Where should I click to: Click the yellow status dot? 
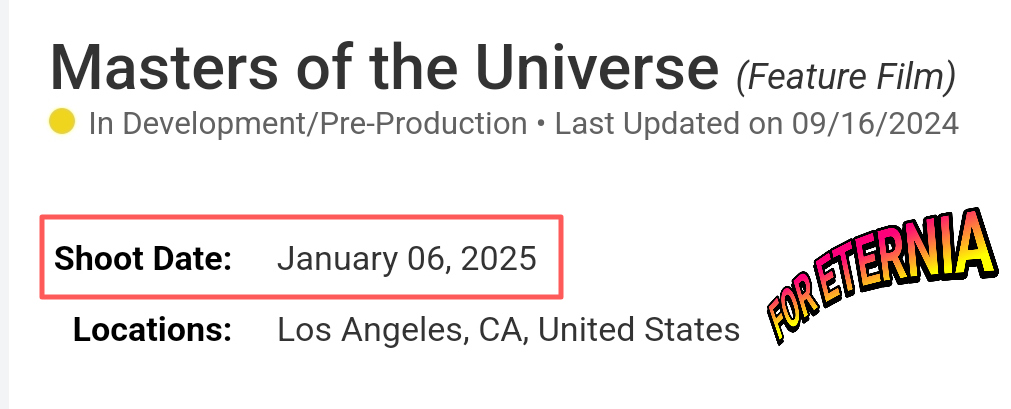[62, 123]
